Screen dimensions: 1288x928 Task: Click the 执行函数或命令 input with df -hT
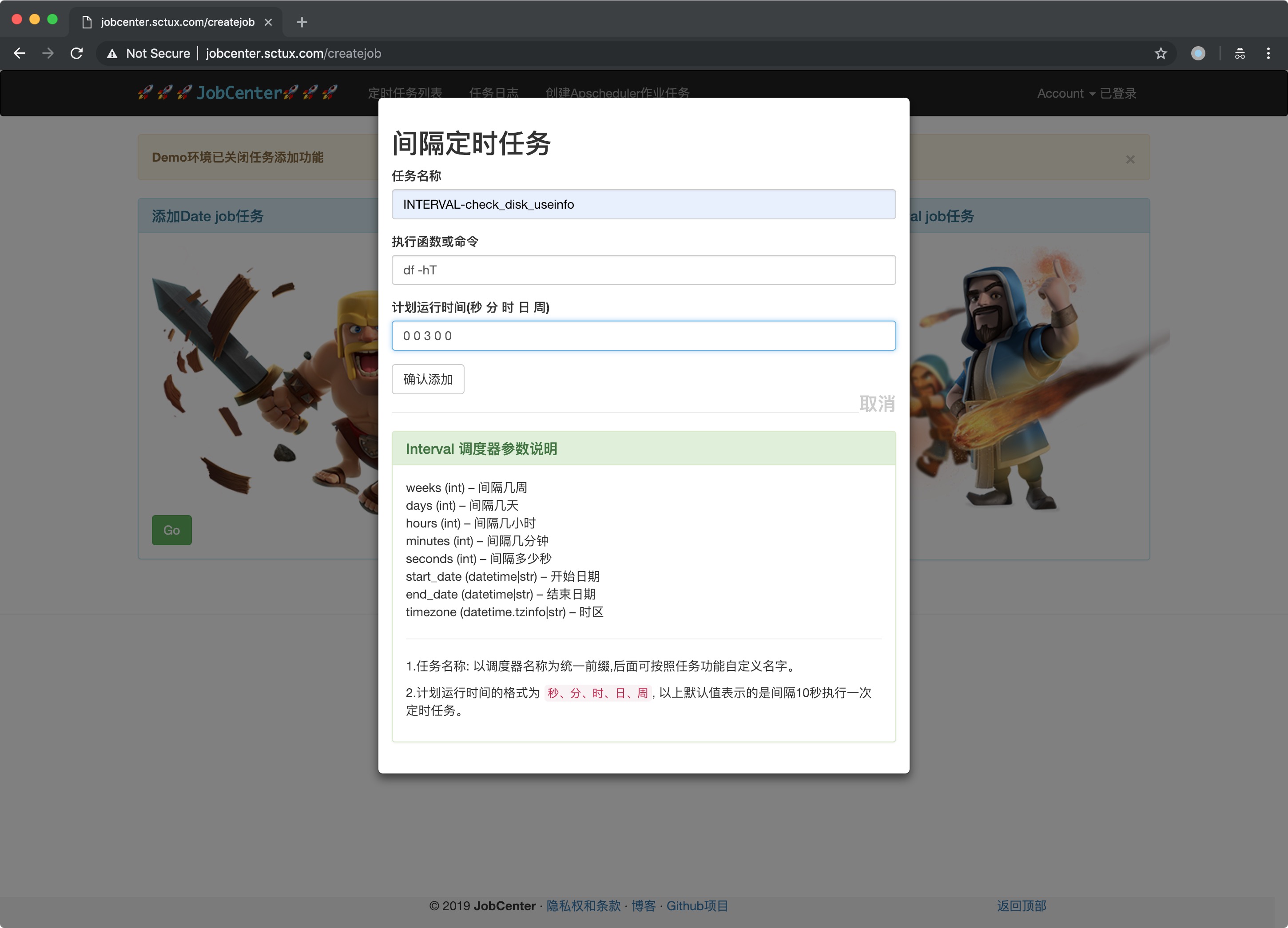644,270
